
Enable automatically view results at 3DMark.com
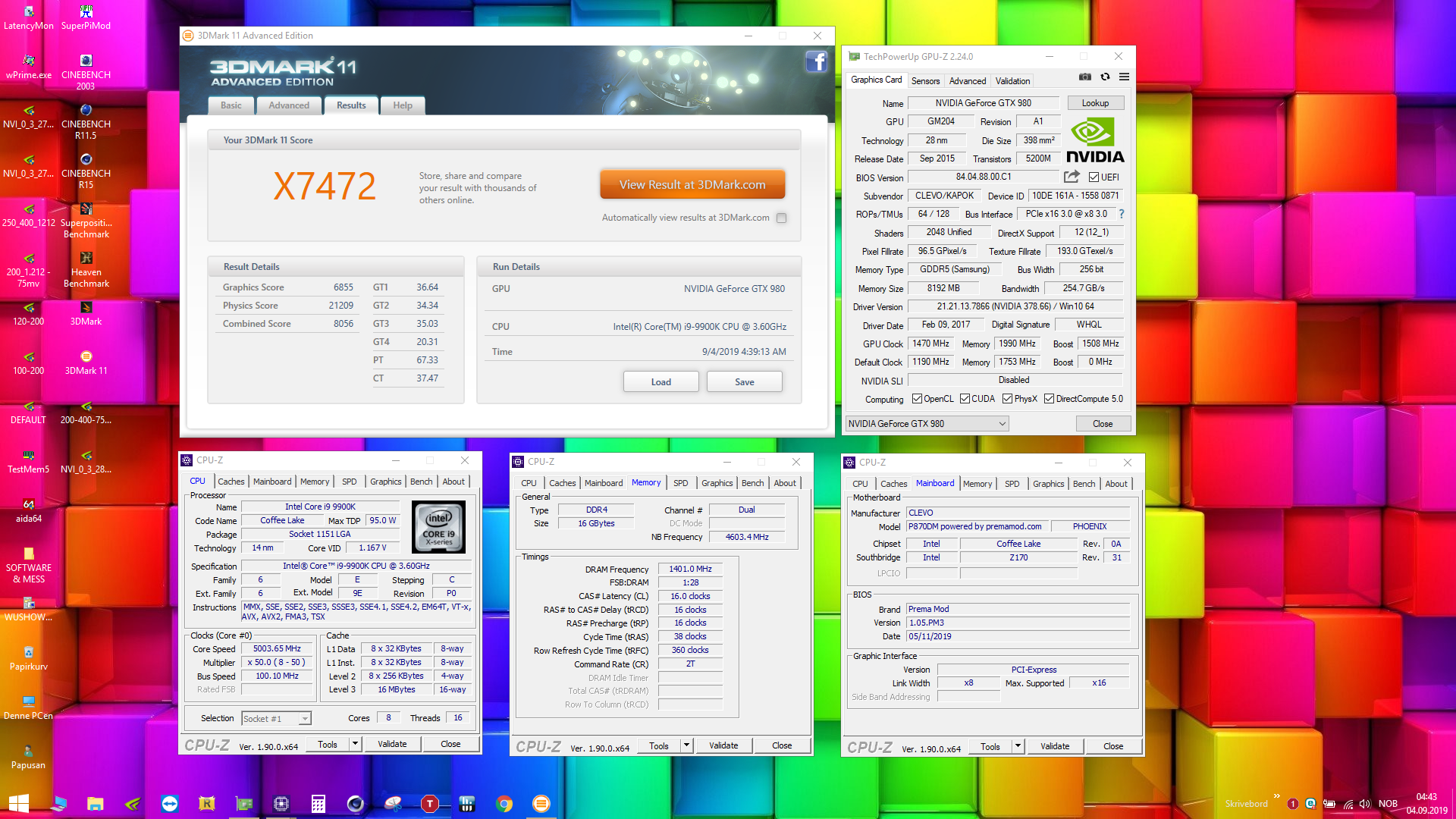coord(782,218)
